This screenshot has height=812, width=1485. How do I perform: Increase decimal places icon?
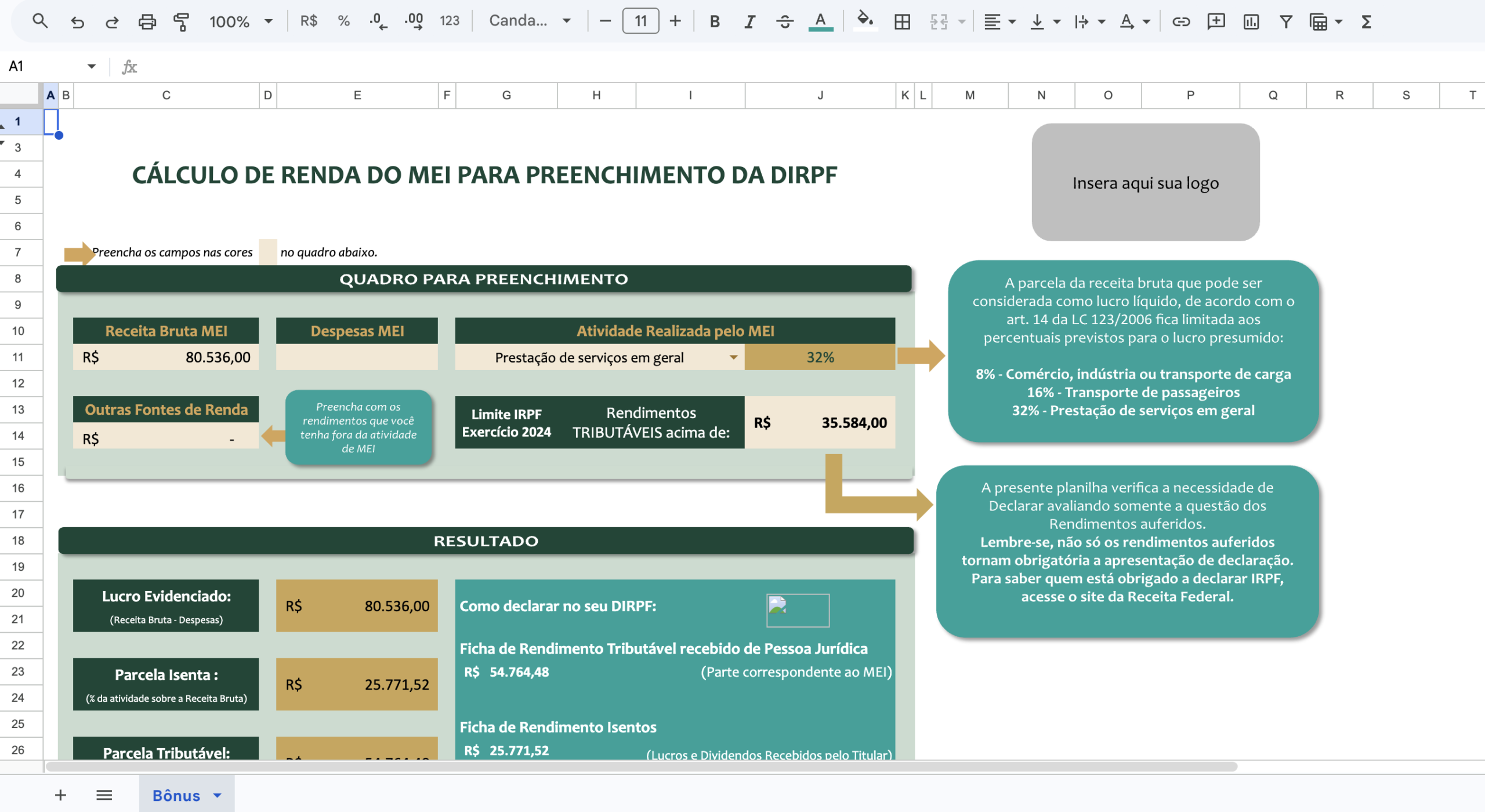pos(414,21)
